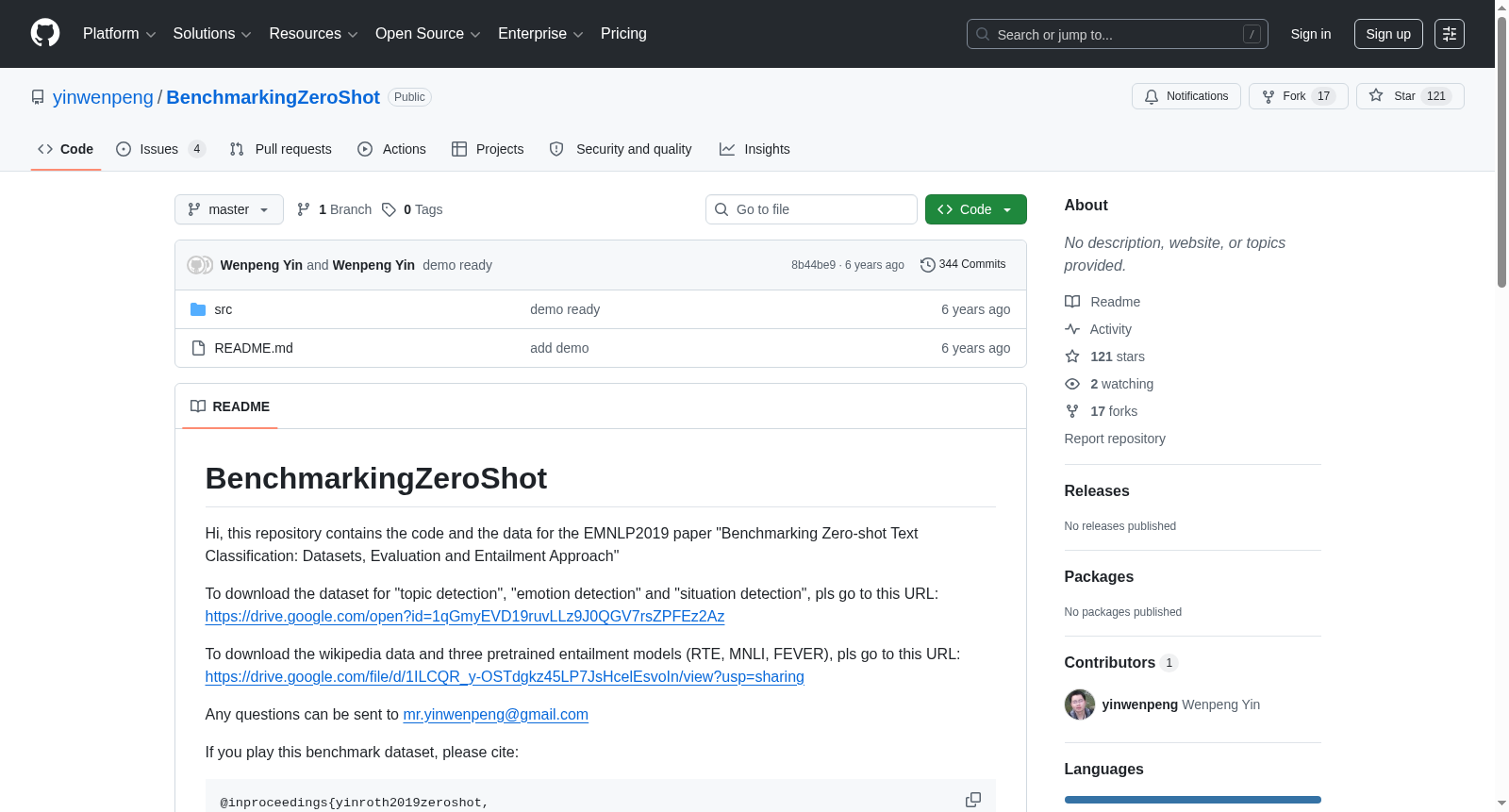
Task: Open the Security and quality tab
Action: click(621, 149)
